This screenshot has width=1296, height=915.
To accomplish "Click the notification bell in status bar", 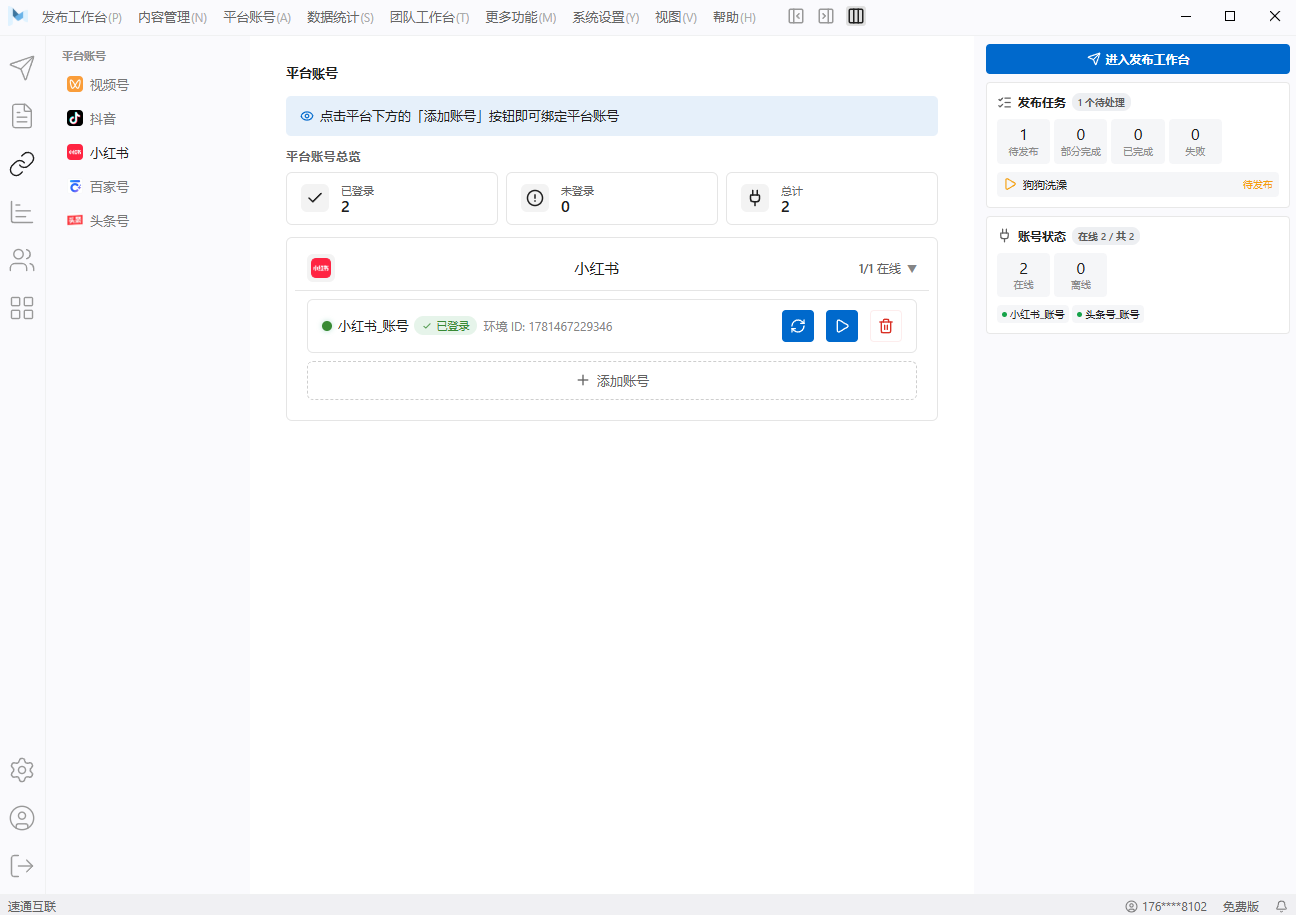I will [x=1281, y=906].
